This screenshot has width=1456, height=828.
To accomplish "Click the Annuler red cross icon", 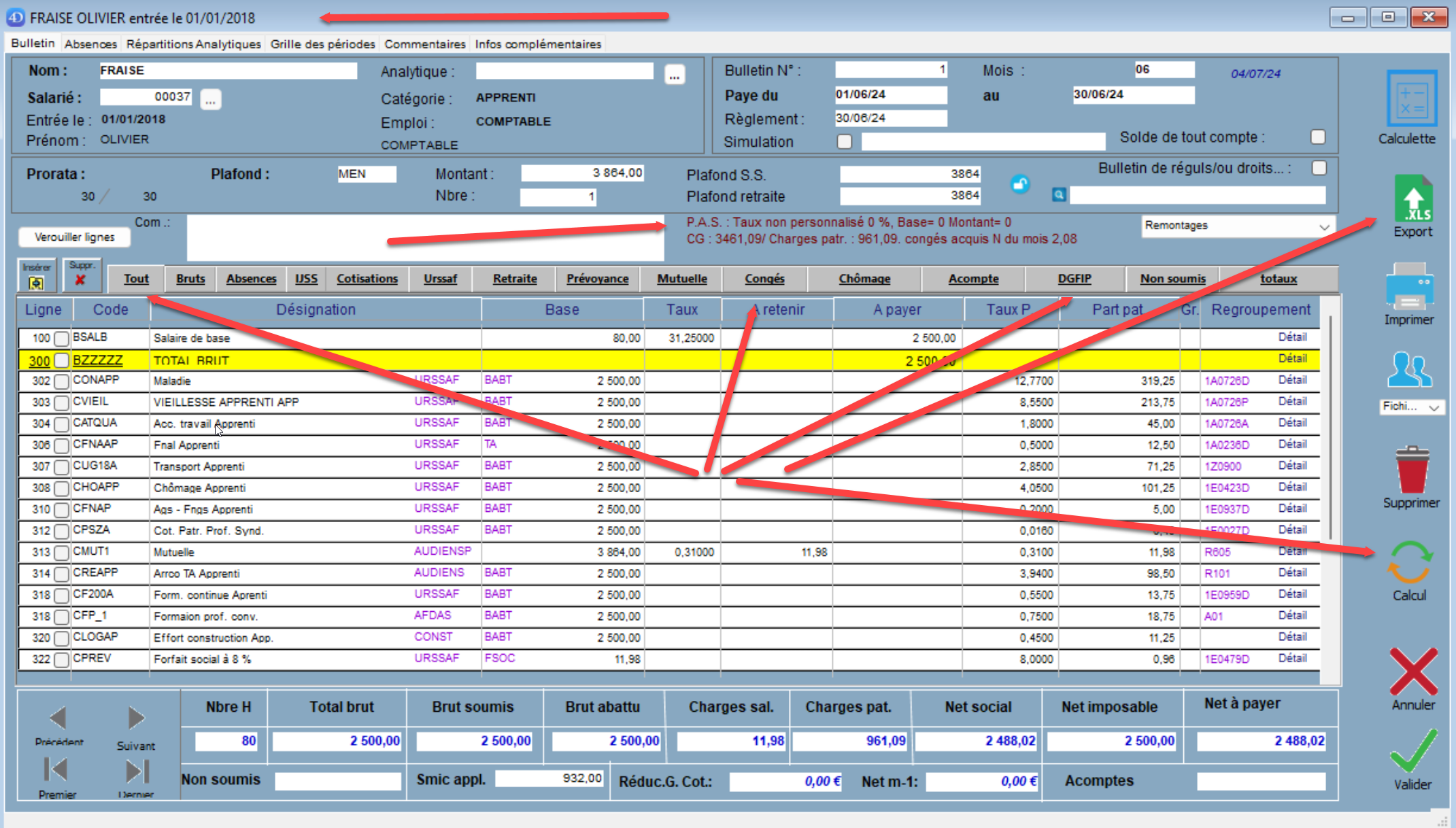I will click(1412, 671).
